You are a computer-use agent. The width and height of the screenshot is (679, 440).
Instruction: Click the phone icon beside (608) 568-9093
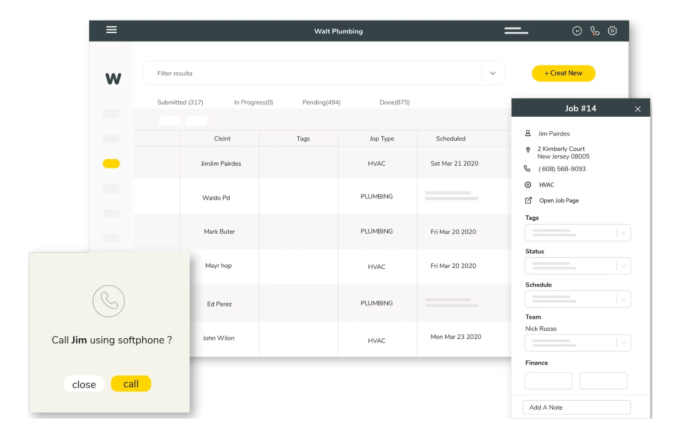tap(527, 169)
